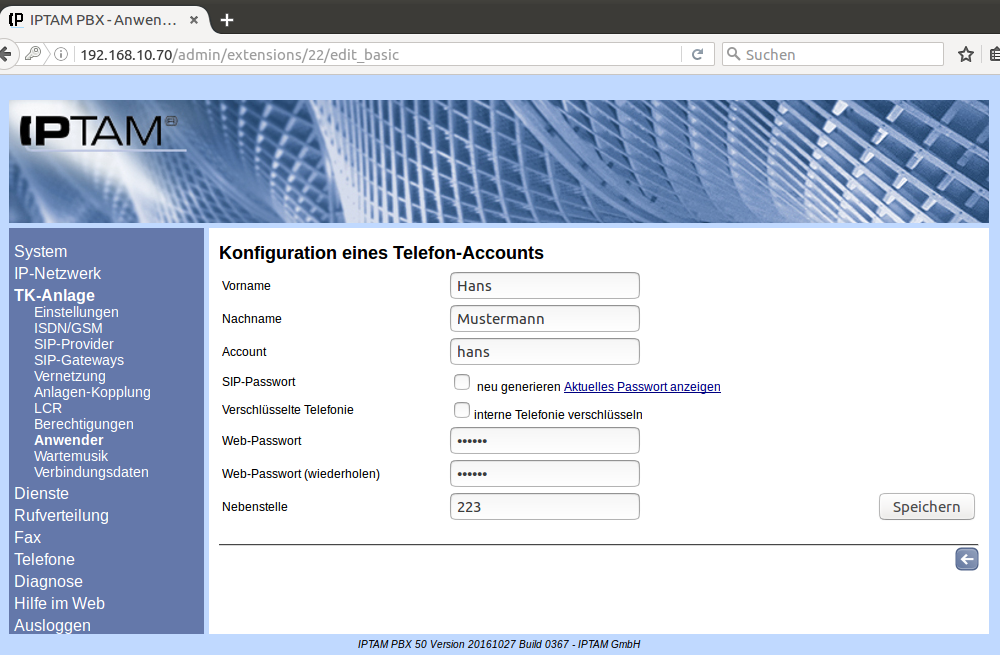Click the bookmark star icon
1000x655 pixels.
(965, 54)
